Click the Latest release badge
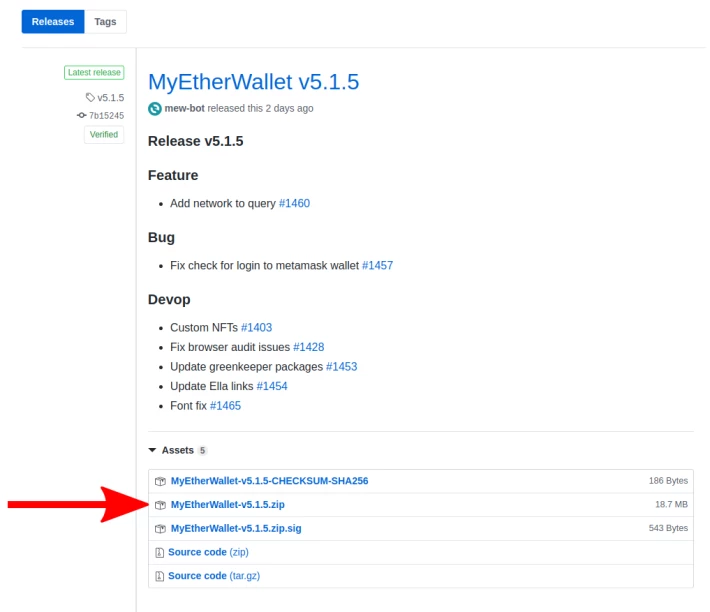The height and width of the screenshot is (612, 710). point(94,72)
